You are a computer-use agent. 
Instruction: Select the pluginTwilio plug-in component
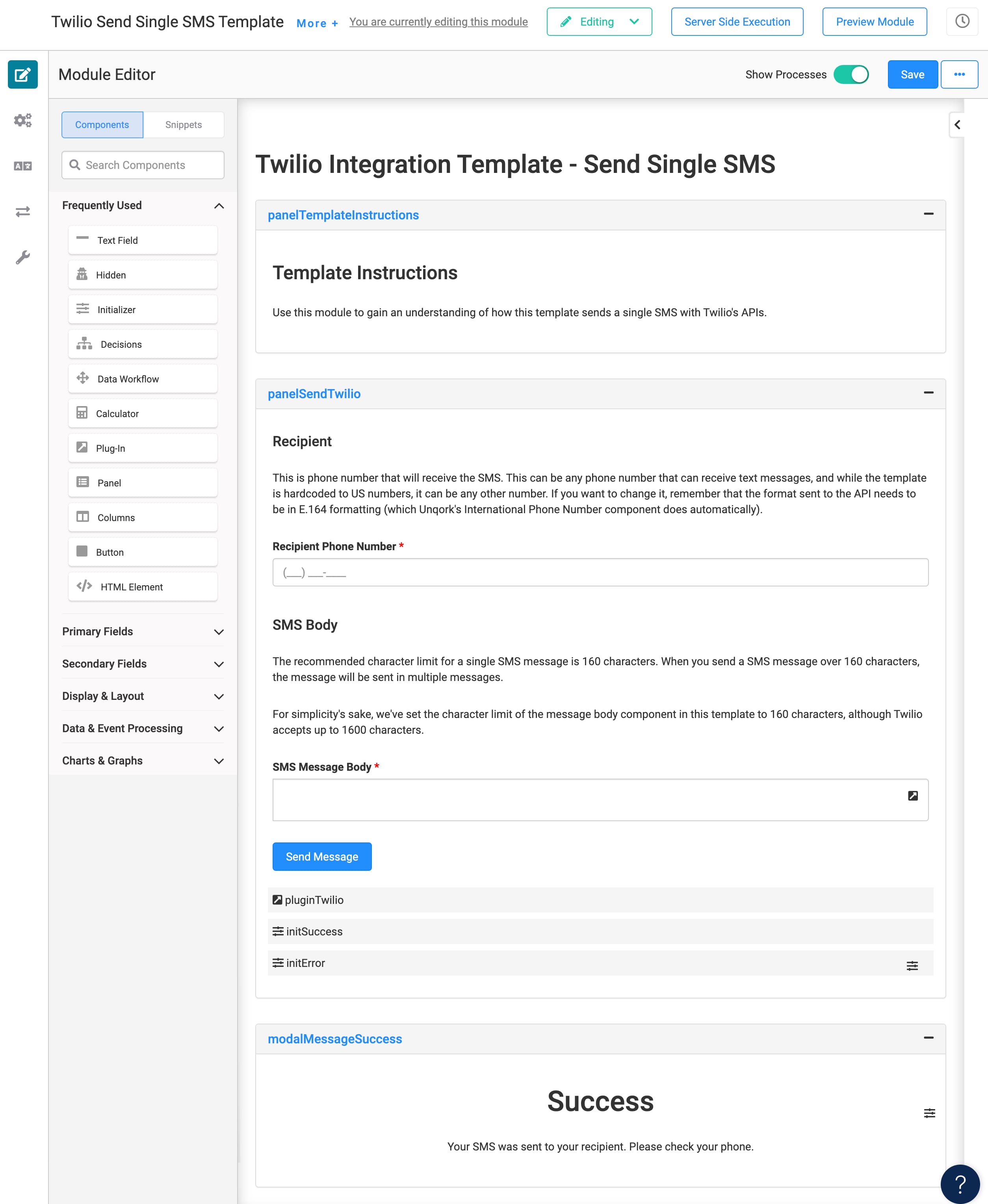tap(600, 900)
